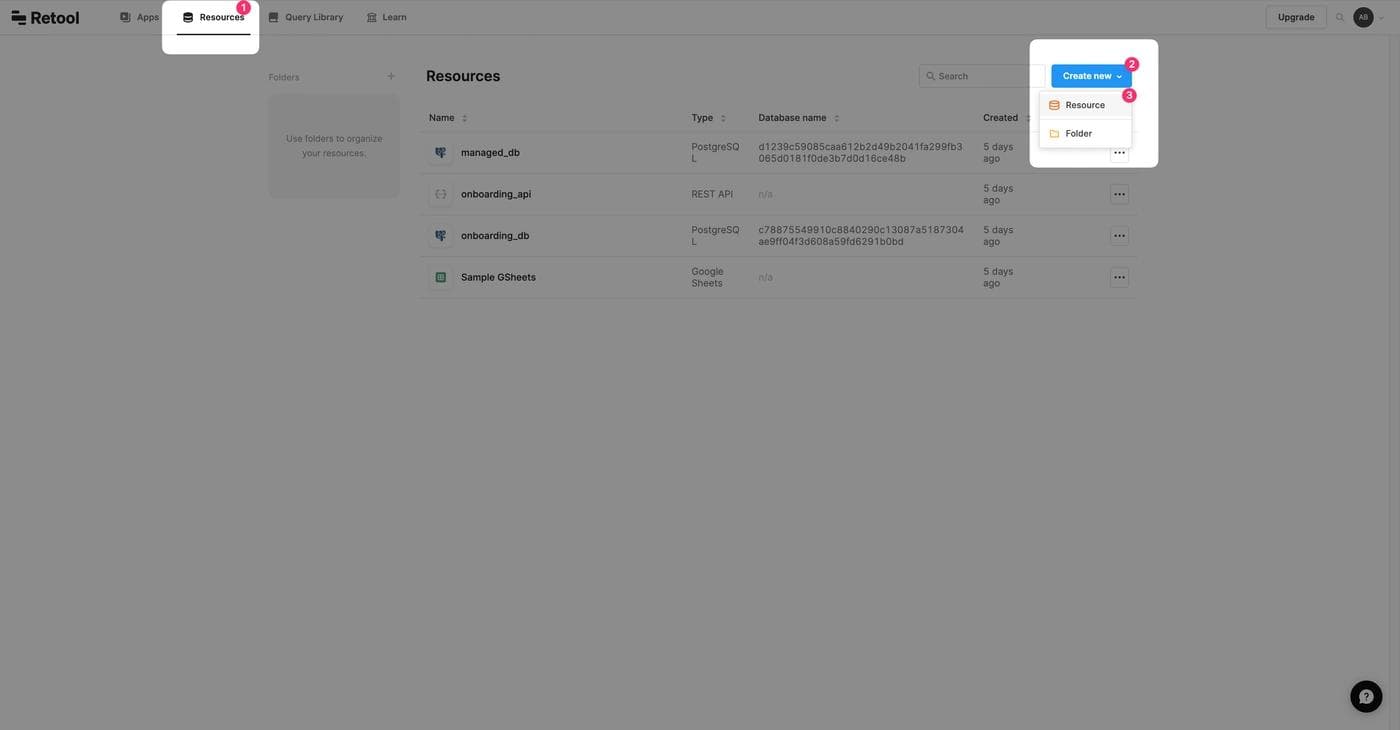This screenshot has width=1400, height=730.
Task: Add a new folder with plus icon
Action: tap(391, 77)
